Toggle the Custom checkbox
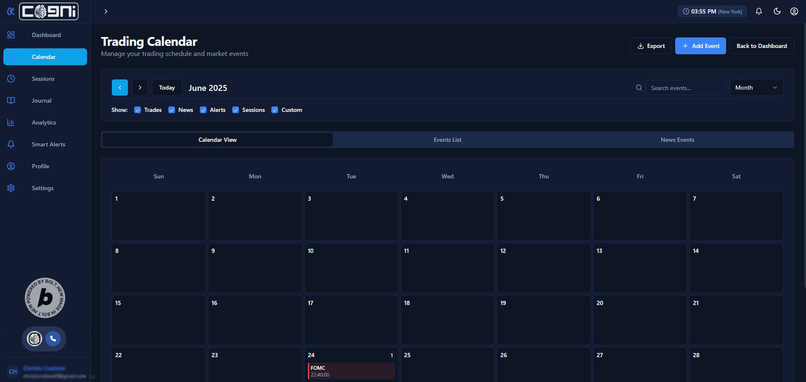Screen dimensions: 806x382 point(274,110)
